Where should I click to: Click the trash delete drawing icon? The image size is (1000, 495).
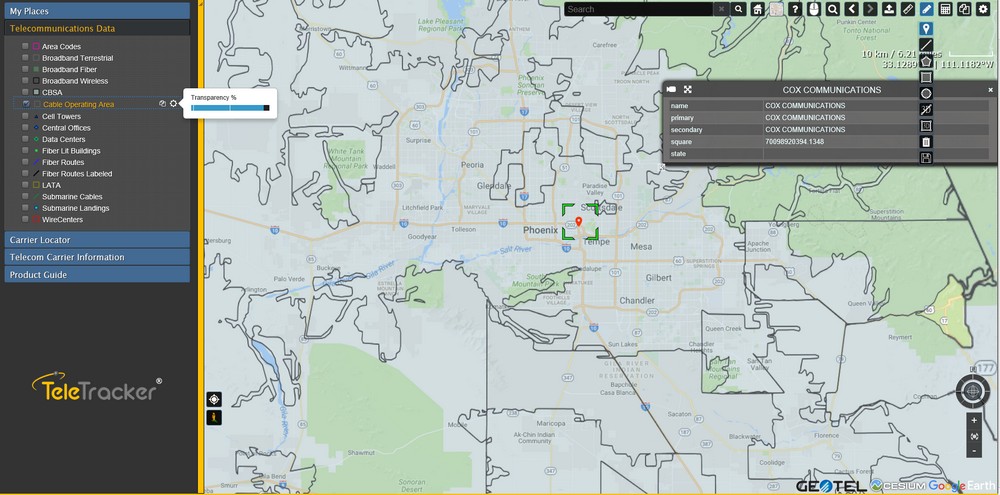926,142
